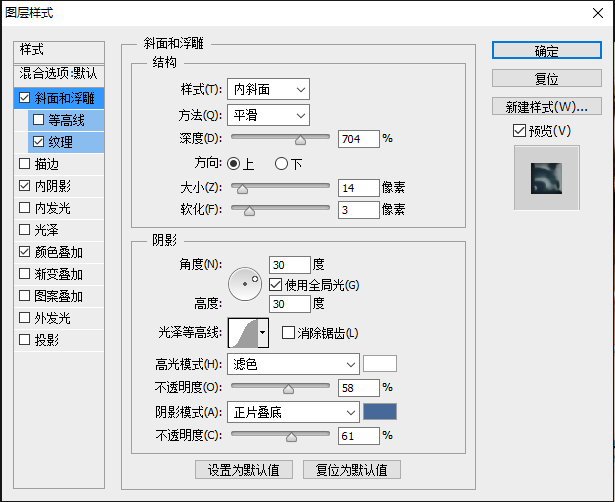This screenshot has height=502, width=615.
Task: Enable the 外发光 checkbox
Action: point(24,317)
